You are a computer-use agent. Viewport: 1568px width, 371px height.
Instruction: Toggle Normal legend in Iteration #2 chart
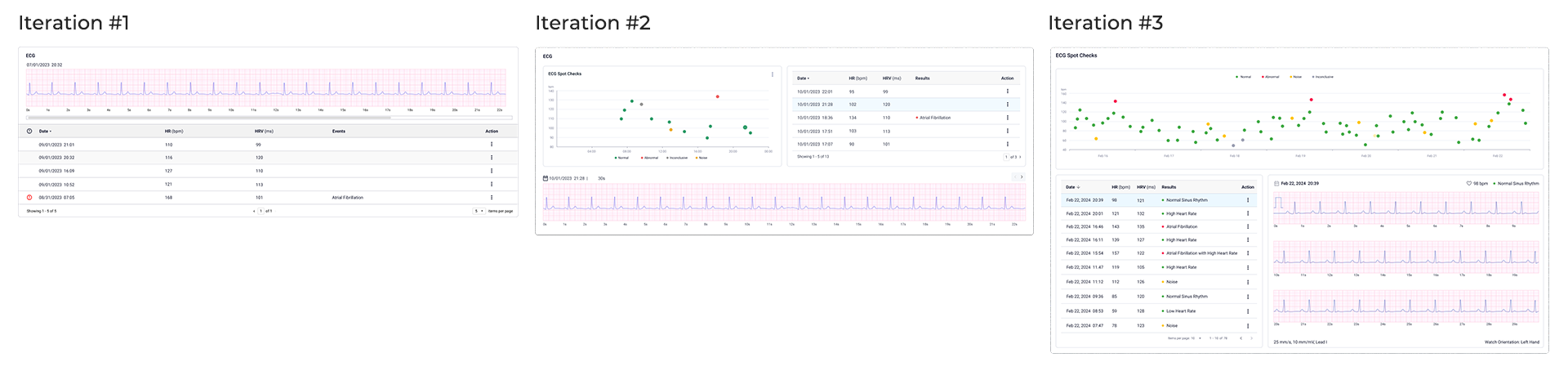point(621,158)
